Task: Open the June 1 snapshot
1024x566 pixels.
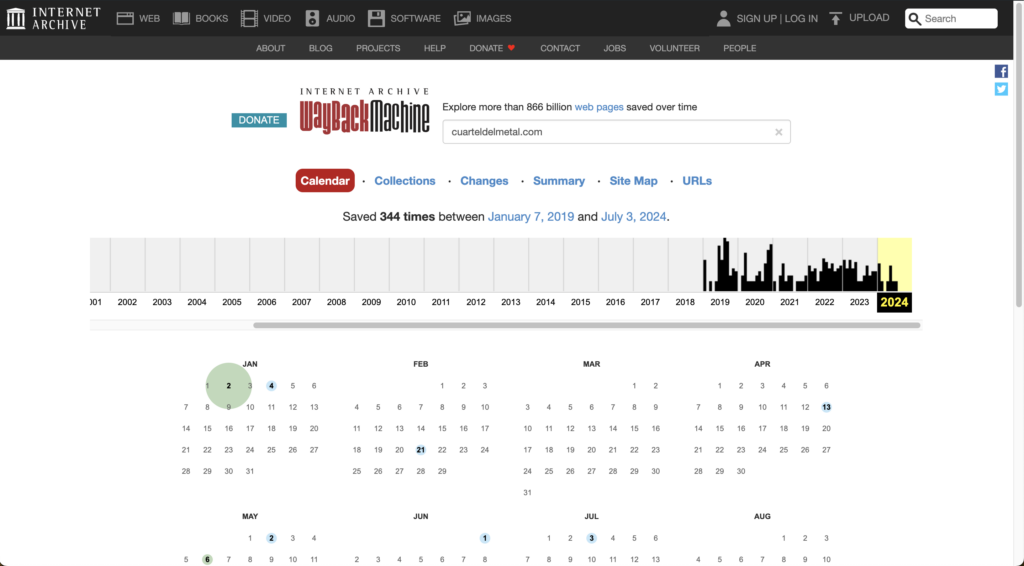Action: pyautogui.click(x=485, y=539)
